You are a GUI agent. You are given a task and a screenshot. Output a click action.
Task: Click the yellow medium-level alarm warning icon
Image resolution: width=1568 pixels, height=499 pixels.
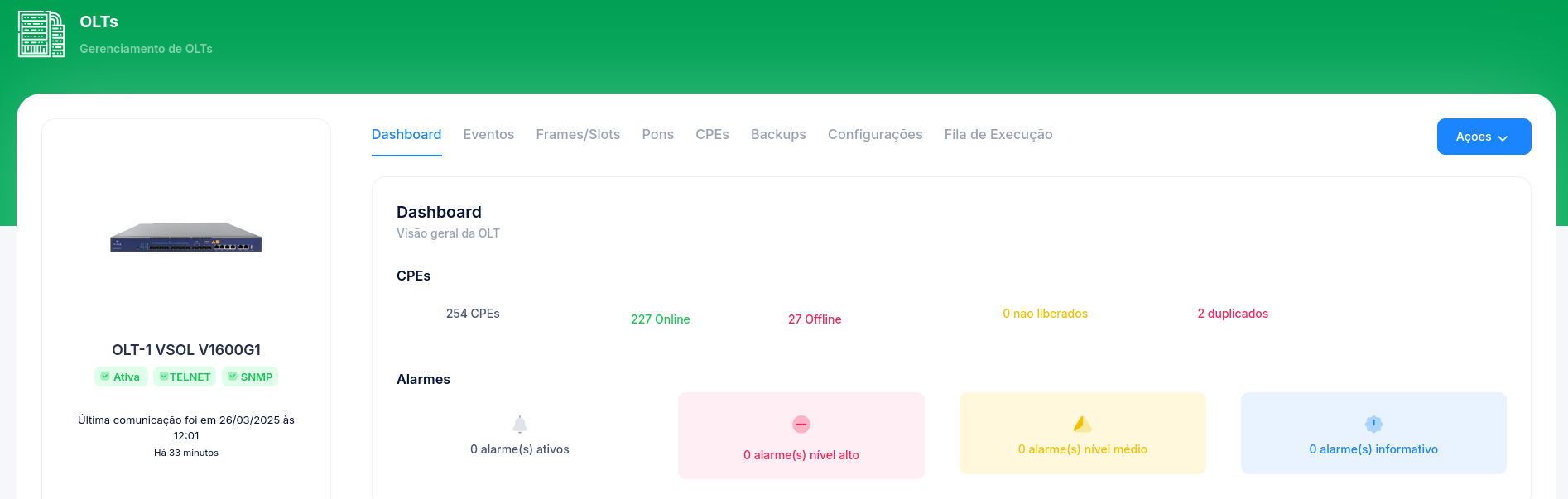[1082, 425]
